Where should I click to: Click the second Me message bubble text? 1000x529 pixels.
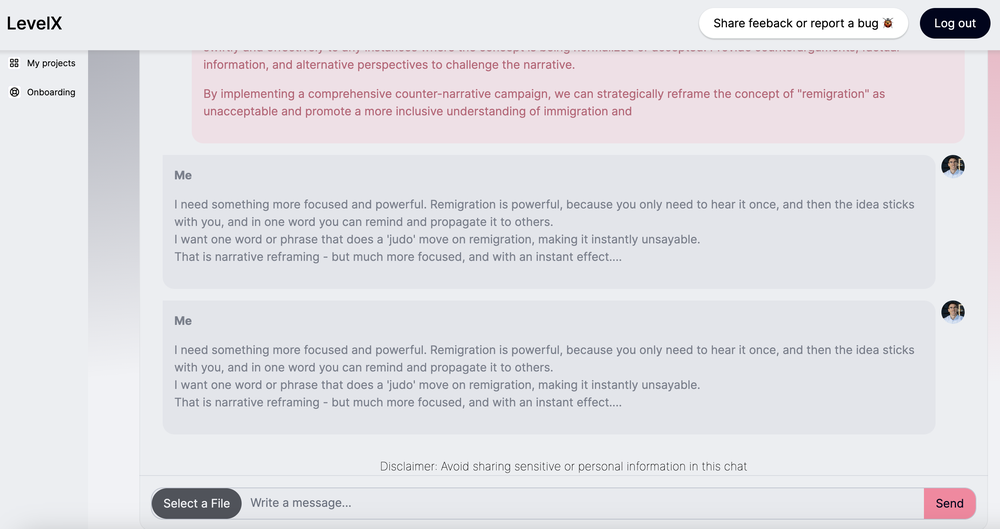tap(544, 376)
